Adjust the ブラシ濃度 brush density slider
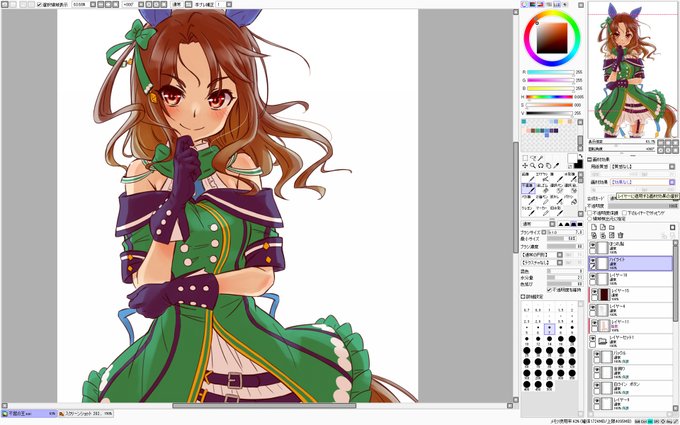Screen dimensions: 680x425 (565, 246)
